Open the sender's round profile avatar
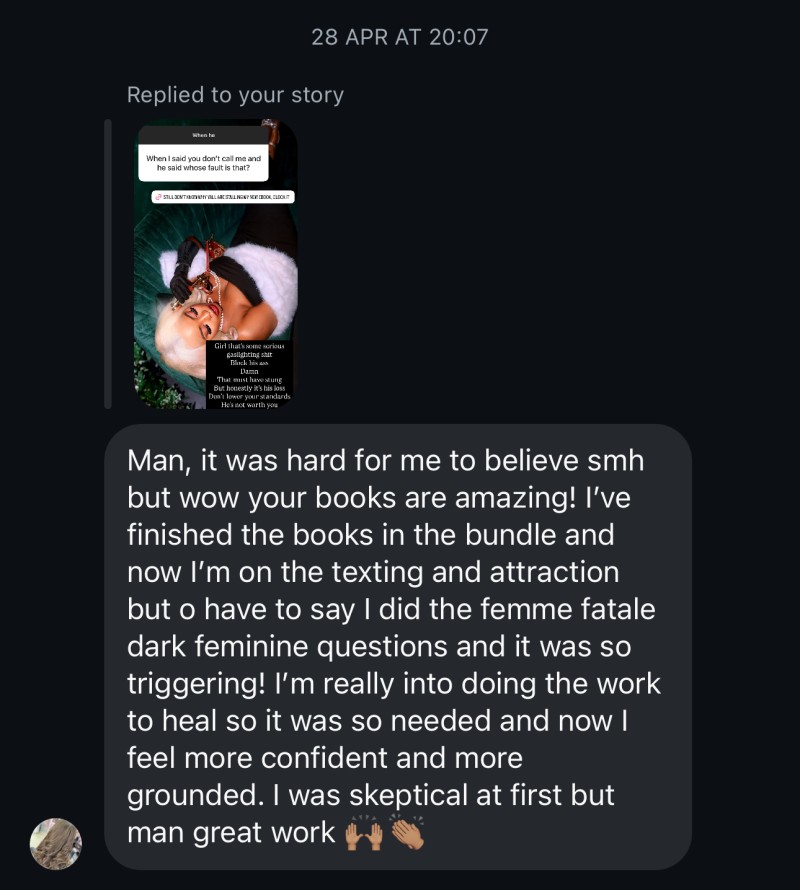 [56, 843]
